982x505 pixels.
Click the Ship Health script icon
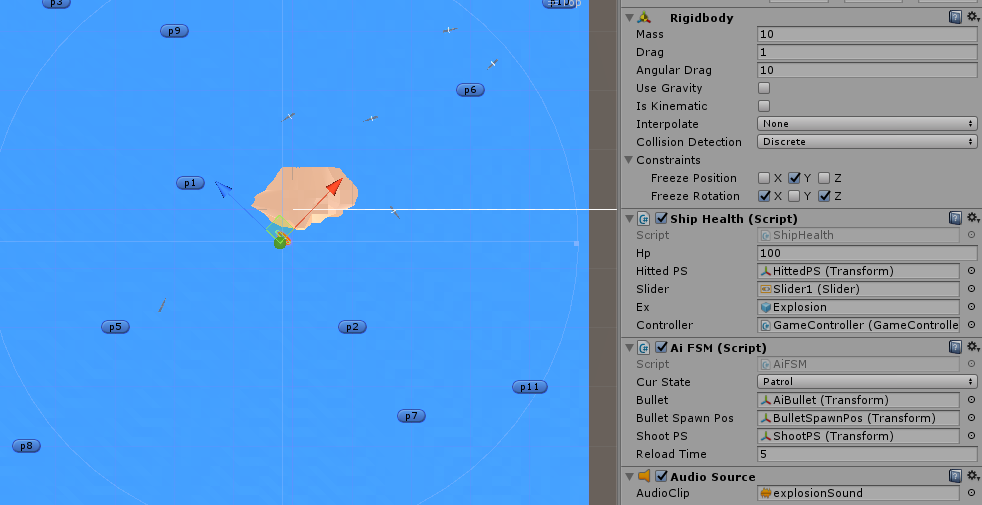643,219
